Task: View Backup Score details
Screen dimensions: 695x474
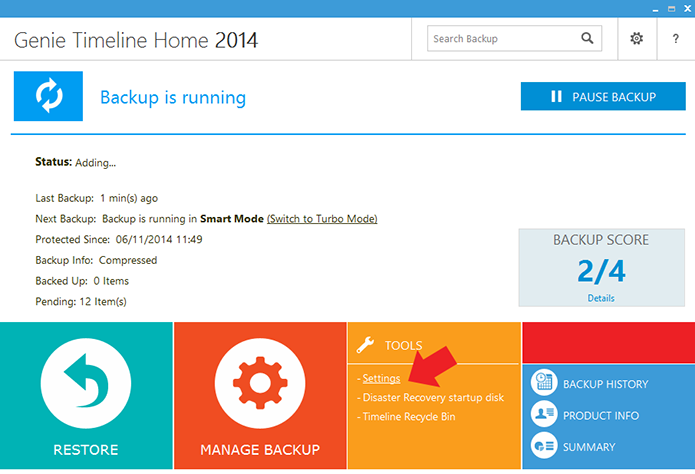Action: click(x=601, y=298)
